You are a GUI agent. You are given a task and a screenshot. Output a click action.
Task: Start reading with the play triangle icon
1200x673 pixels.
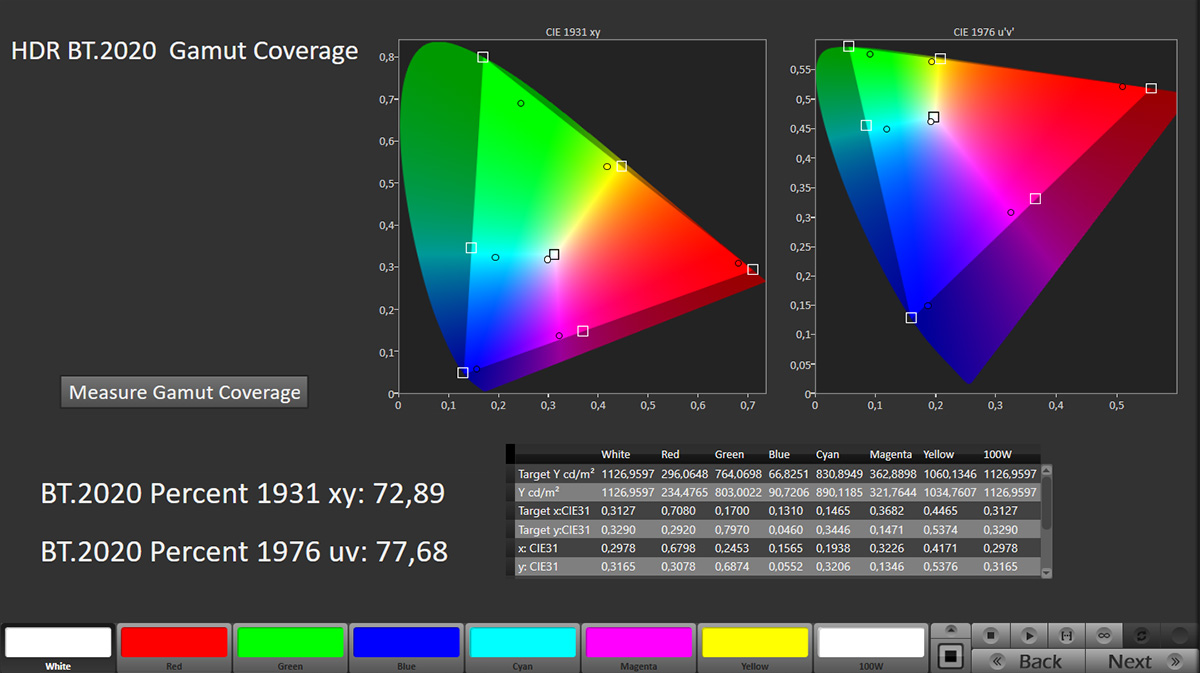coord(1028,635)
